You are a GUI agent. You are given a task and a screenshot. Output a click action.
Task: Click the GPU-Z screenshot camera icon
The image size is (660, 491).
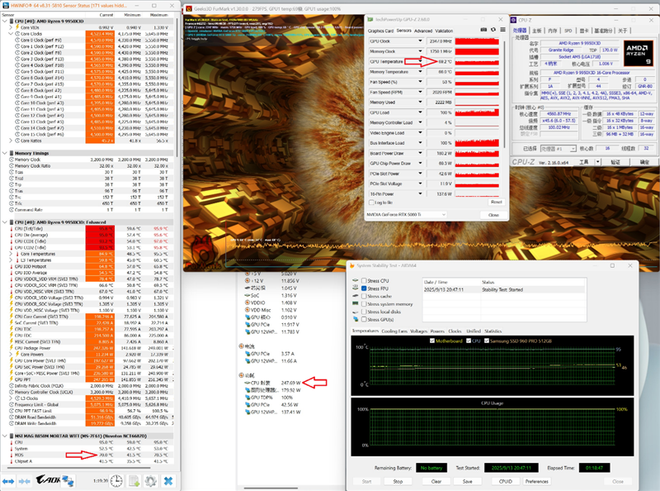(x=484, y=30)
